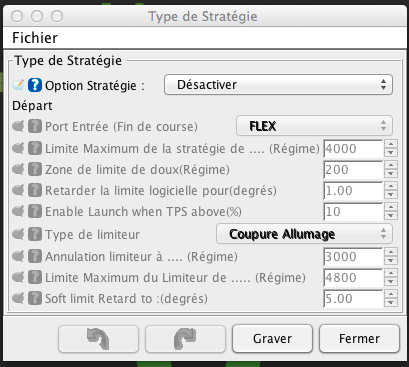
Task: Increase the 4000 maximum strategy limit value
Action: point(391,144)
